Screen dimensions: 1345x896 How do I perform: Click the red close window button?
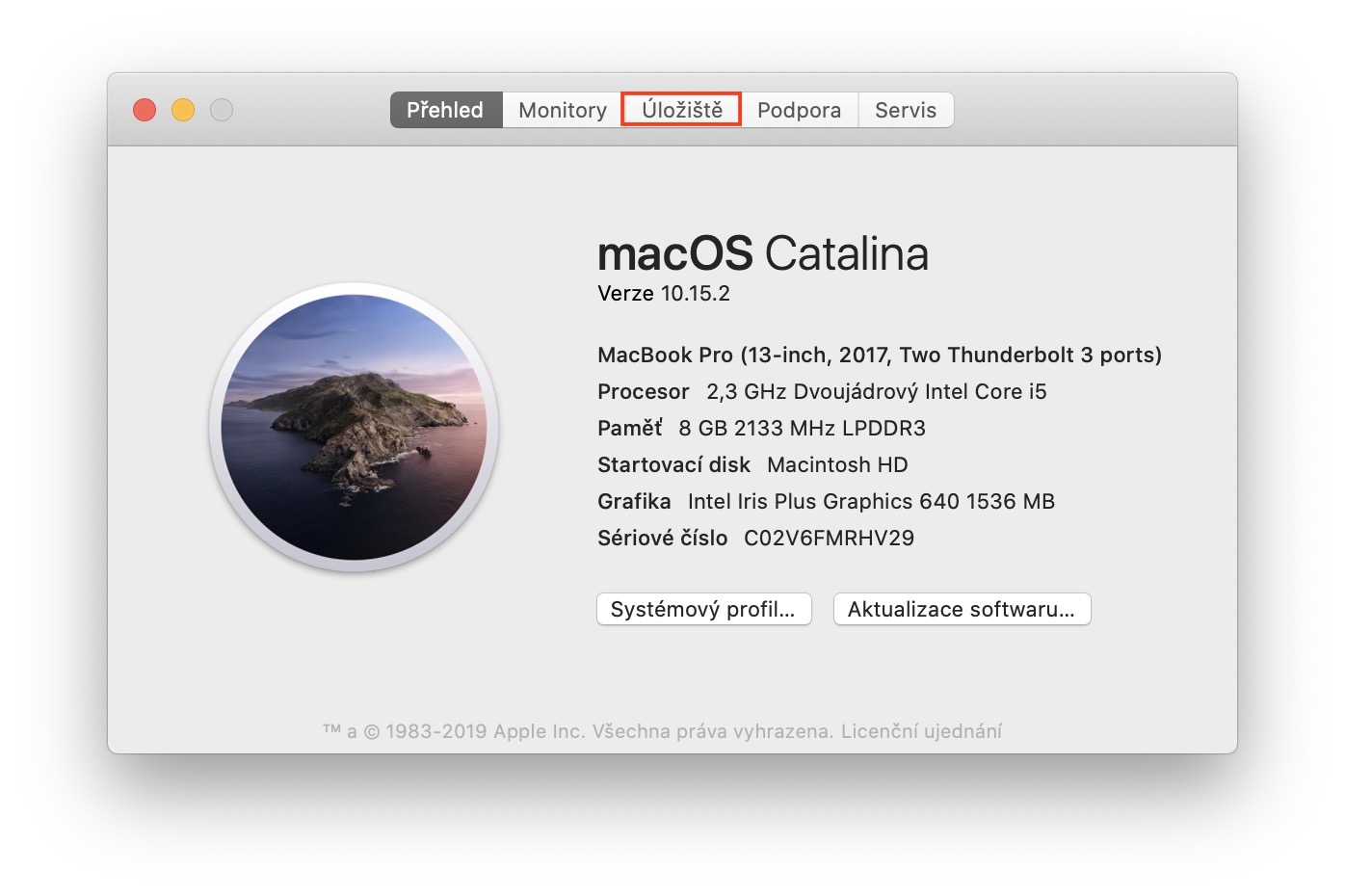click(x=145, y=110)
